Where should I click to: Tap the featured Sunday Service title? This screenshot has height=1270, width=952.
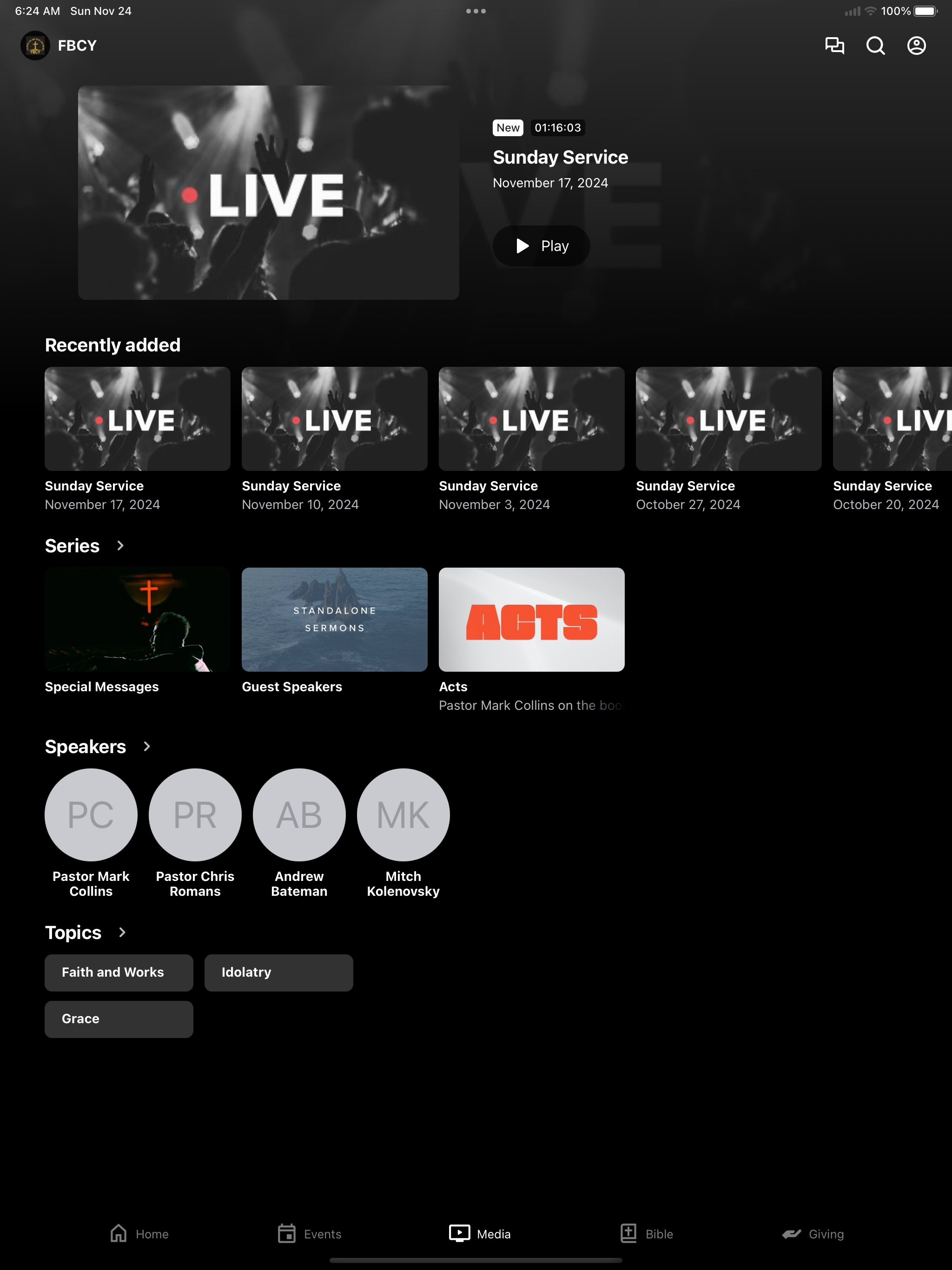(561, 157)
